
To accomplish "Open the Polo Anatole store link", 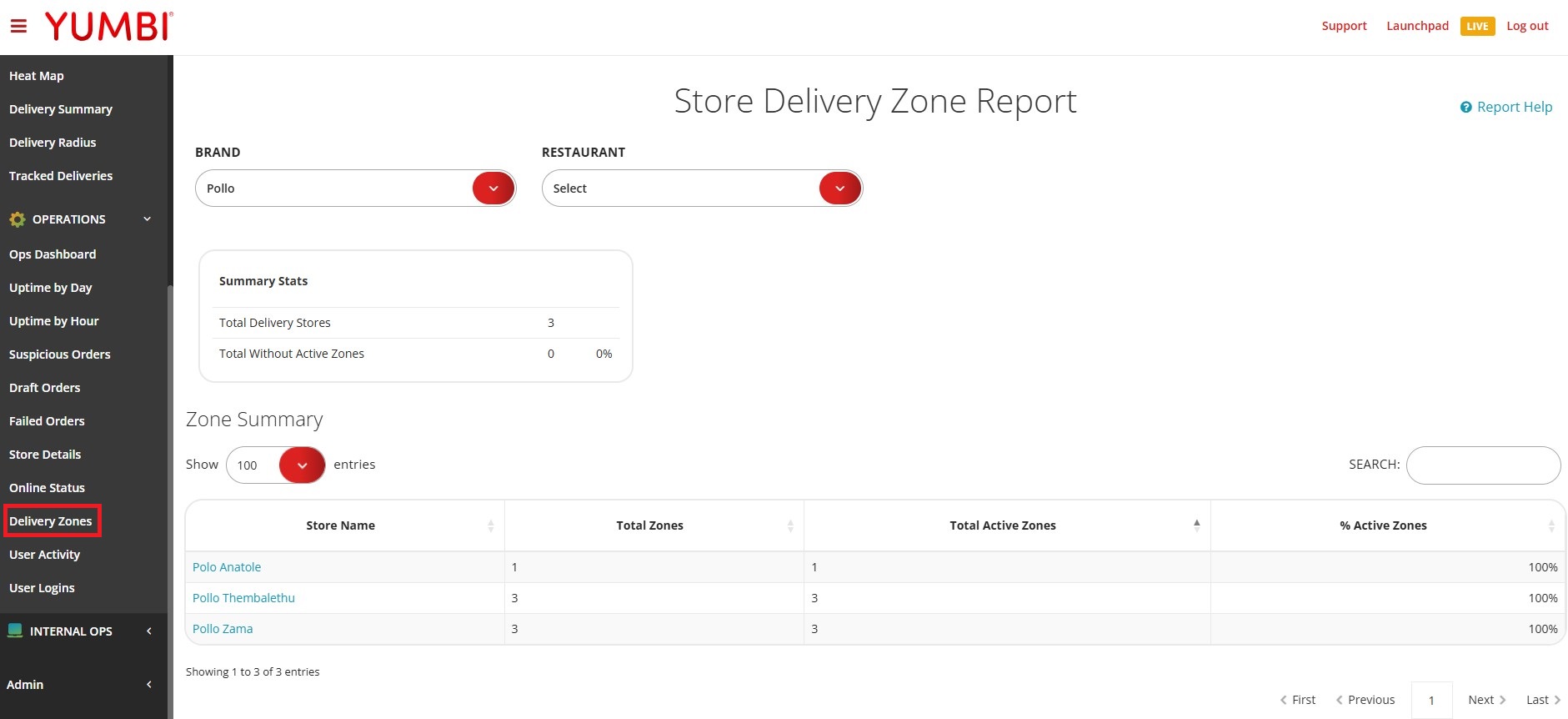I will (227, 567).
